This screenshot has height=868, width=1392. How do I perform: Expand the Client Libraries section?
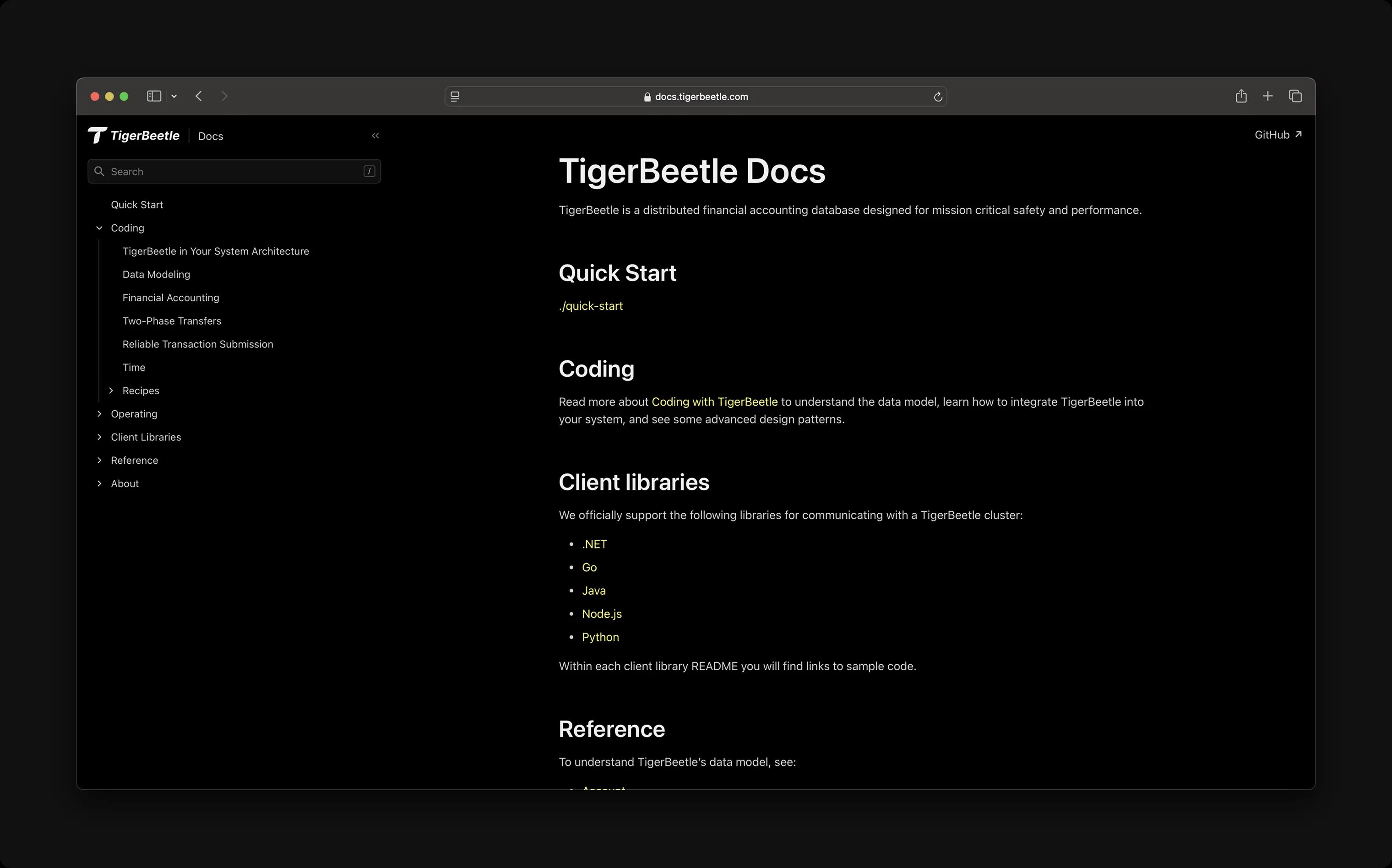pos(99,437)
